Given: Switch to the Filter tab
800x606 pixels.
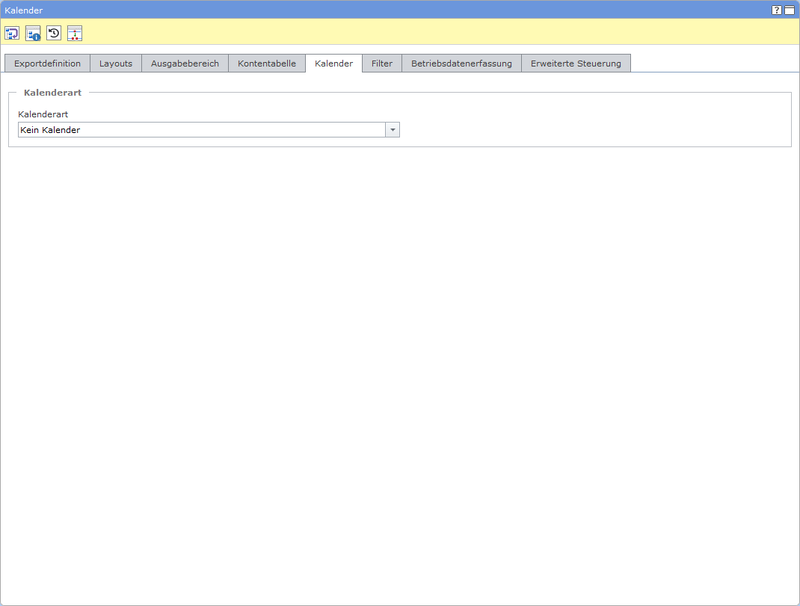Looking at the screenshot, I should point(382,63).
